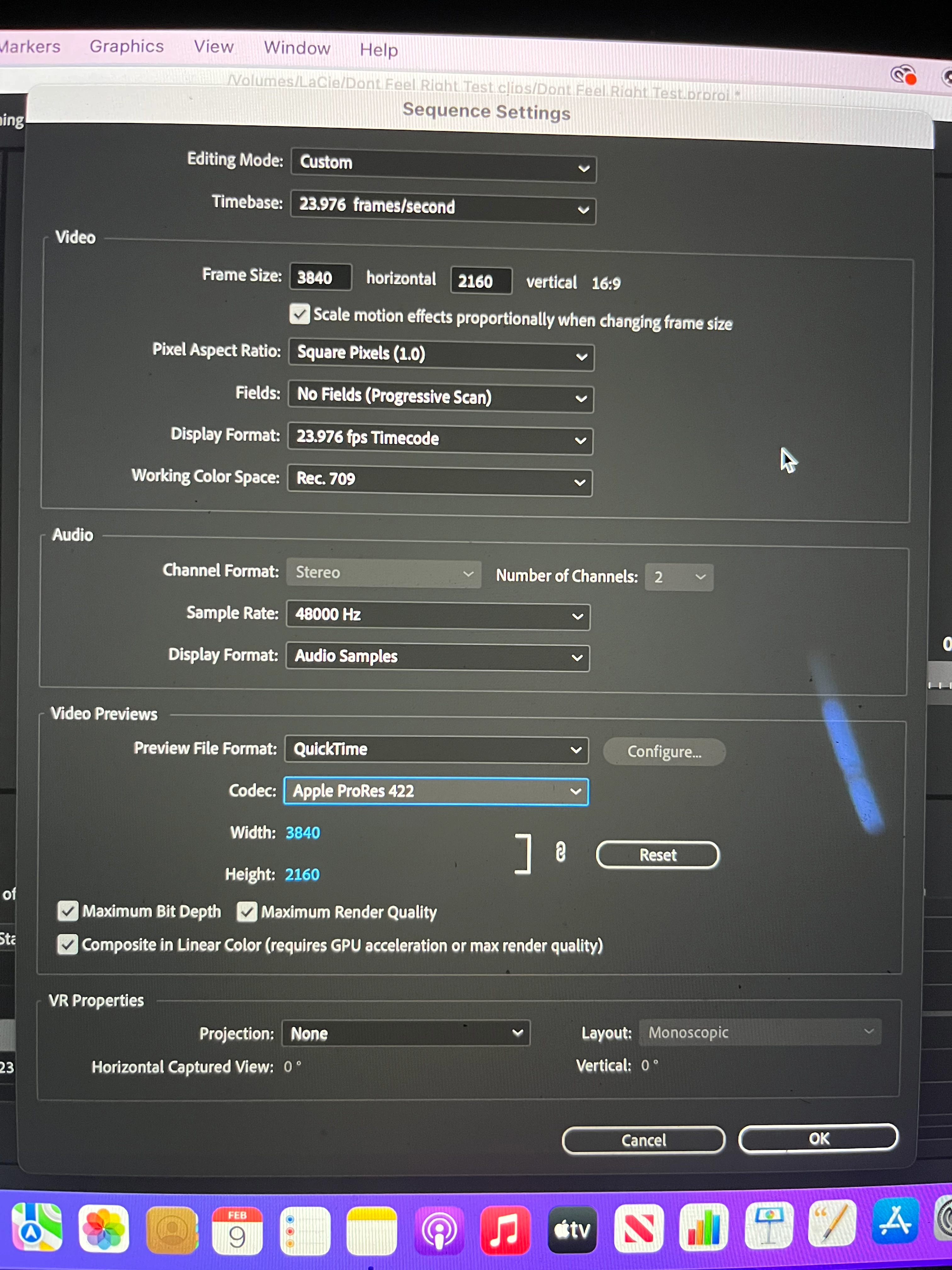Uncheck Maximum Render Quality
Screen dimensions: 952x1270
tap(247, 911)
